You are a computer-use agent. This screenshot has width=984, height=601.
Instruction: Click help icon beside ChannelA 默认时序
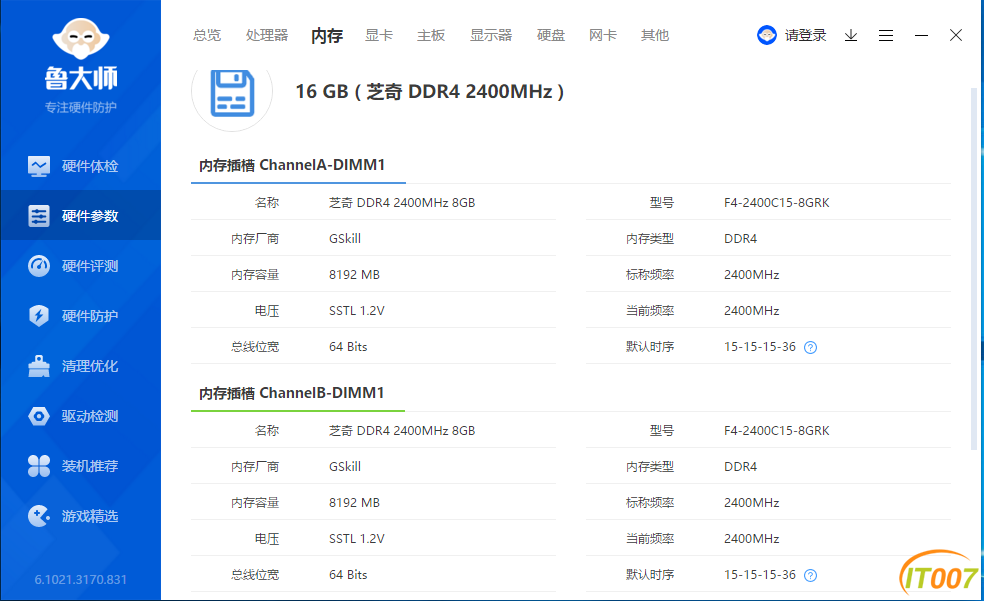(x=810, y=348)
